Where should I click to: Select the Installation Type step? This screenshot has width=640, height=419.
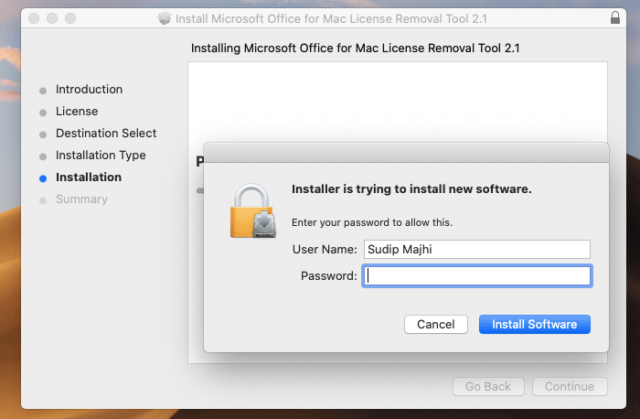point(101,155)
